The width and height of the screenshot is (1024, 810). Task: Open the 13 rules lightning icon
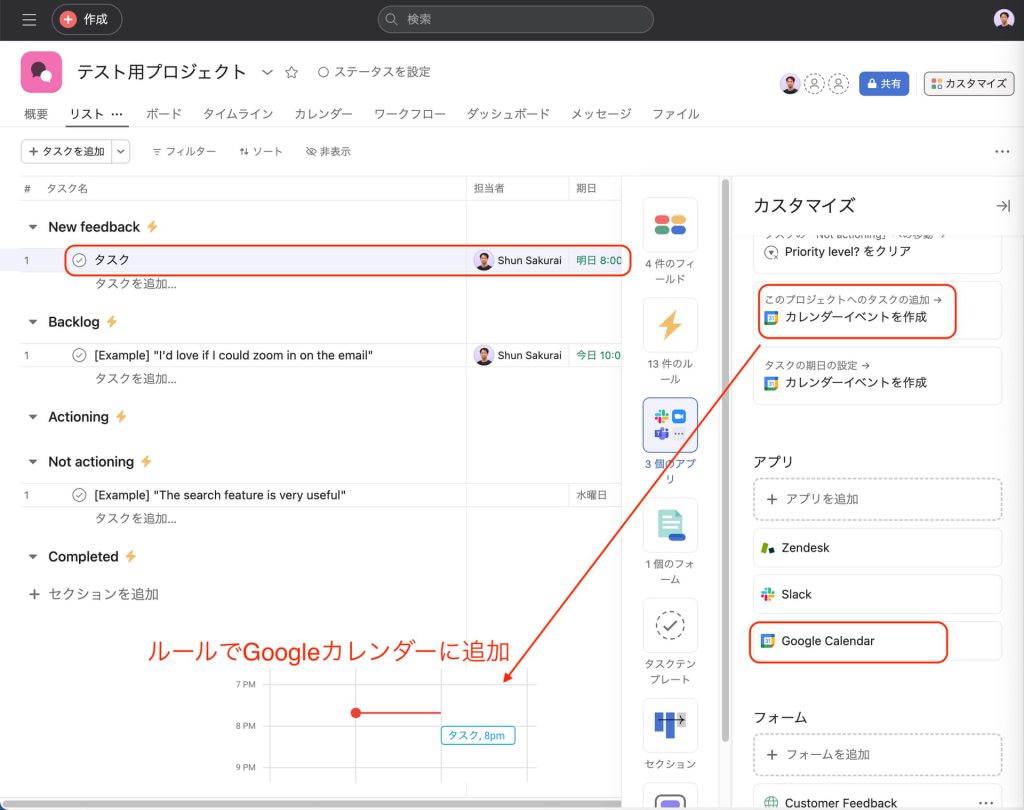tap(670, 325)
